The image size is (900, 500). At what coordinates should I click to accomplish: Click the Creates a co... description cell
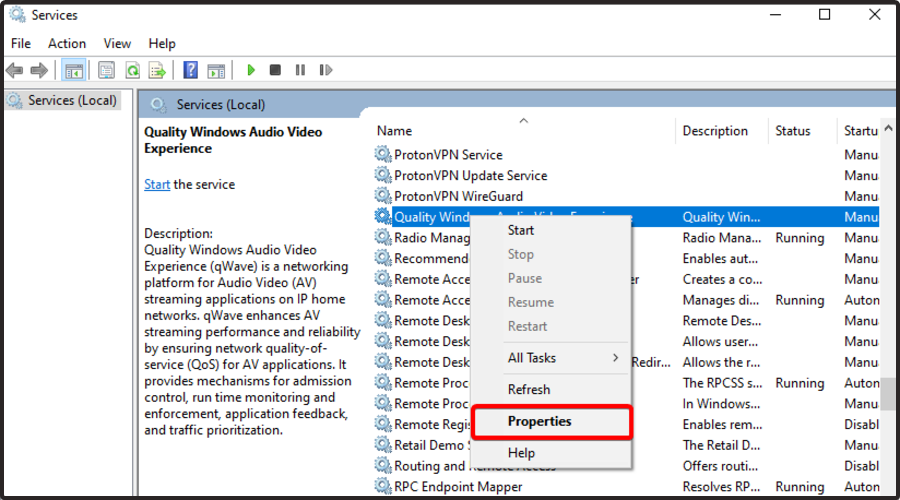(722, 279)
